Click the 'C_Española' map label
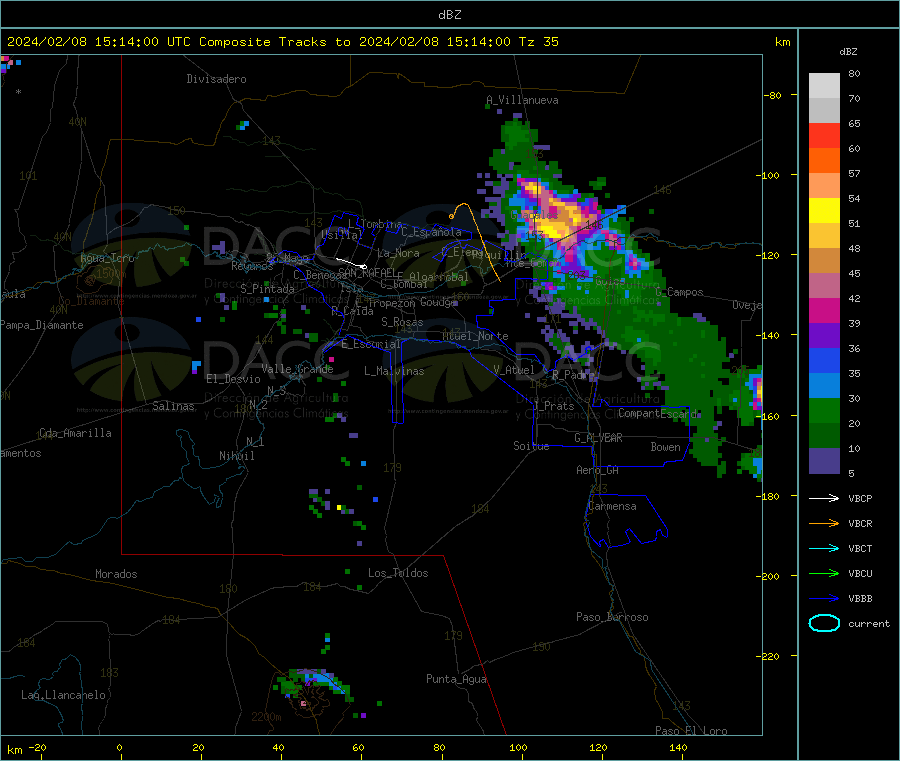900x761 pixels. pos(431,232)
